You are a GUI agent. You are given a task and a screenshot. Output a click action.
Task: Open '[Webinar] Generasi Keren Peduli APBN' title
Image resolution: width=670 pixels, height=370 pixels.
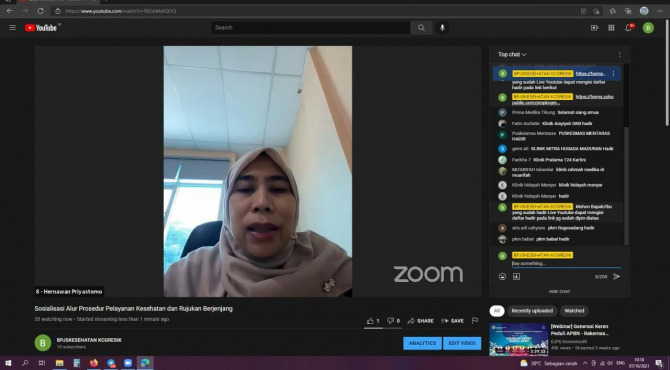click(579, 329)
